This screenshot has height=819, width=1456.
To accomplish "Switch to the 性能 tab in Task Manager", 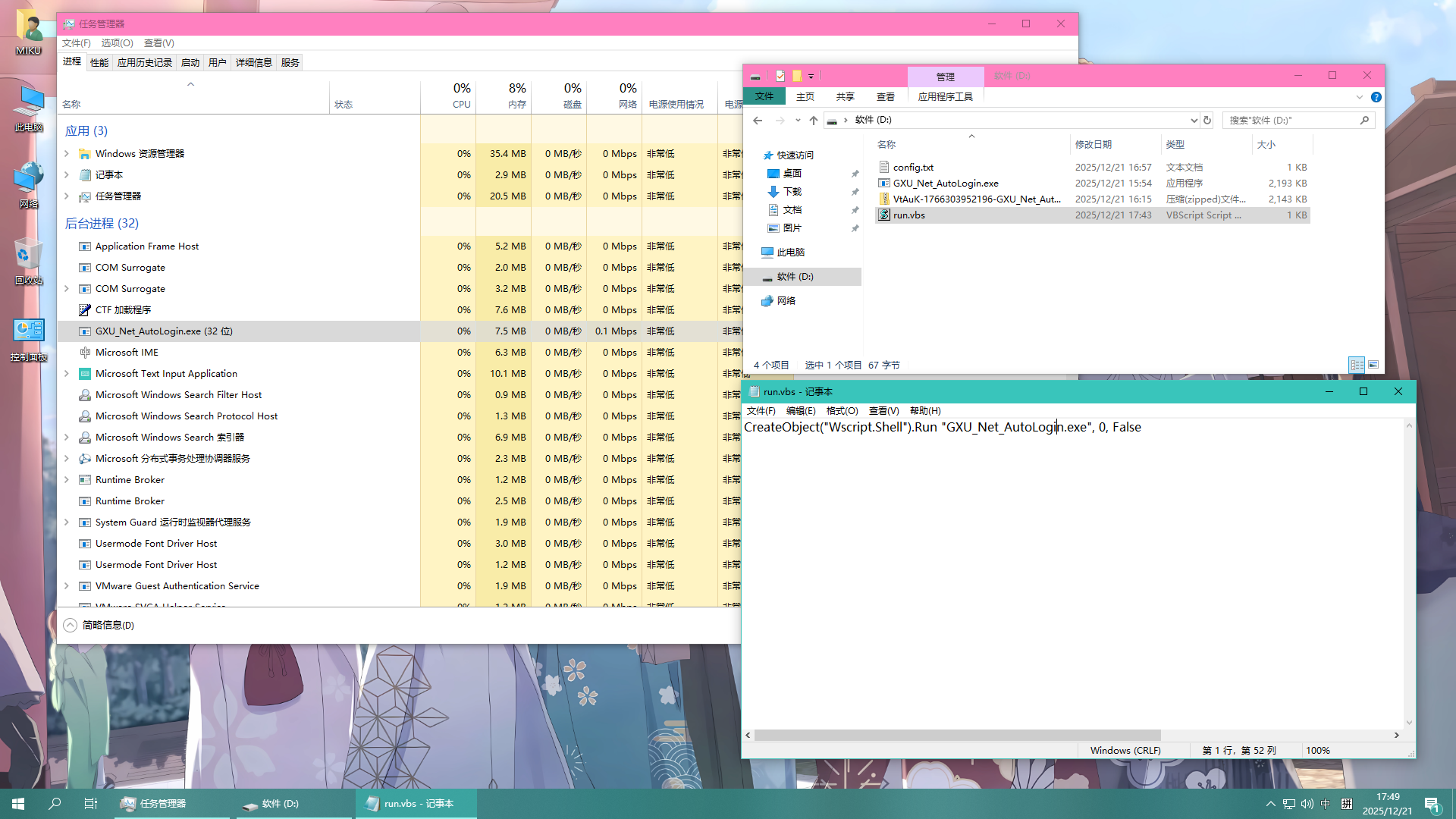I will pos(99,62).
